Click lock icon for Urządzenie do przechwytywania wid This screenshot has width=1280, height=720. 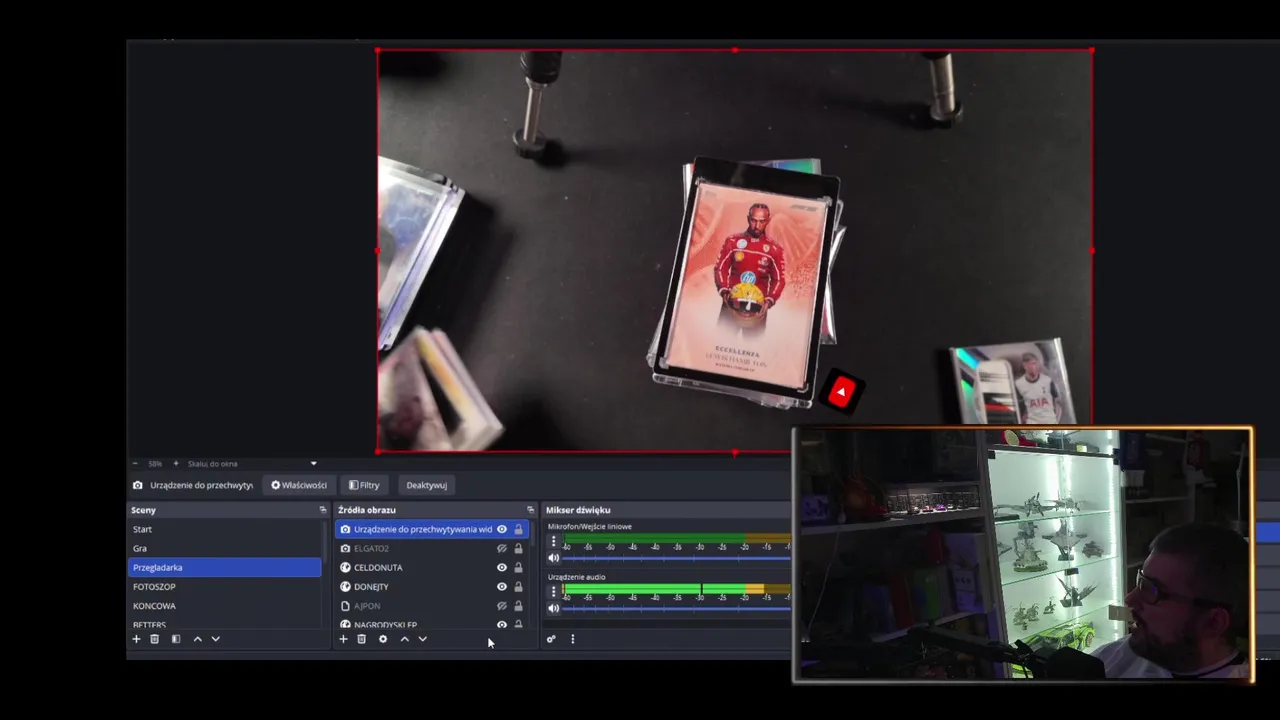tap(518, 529)
